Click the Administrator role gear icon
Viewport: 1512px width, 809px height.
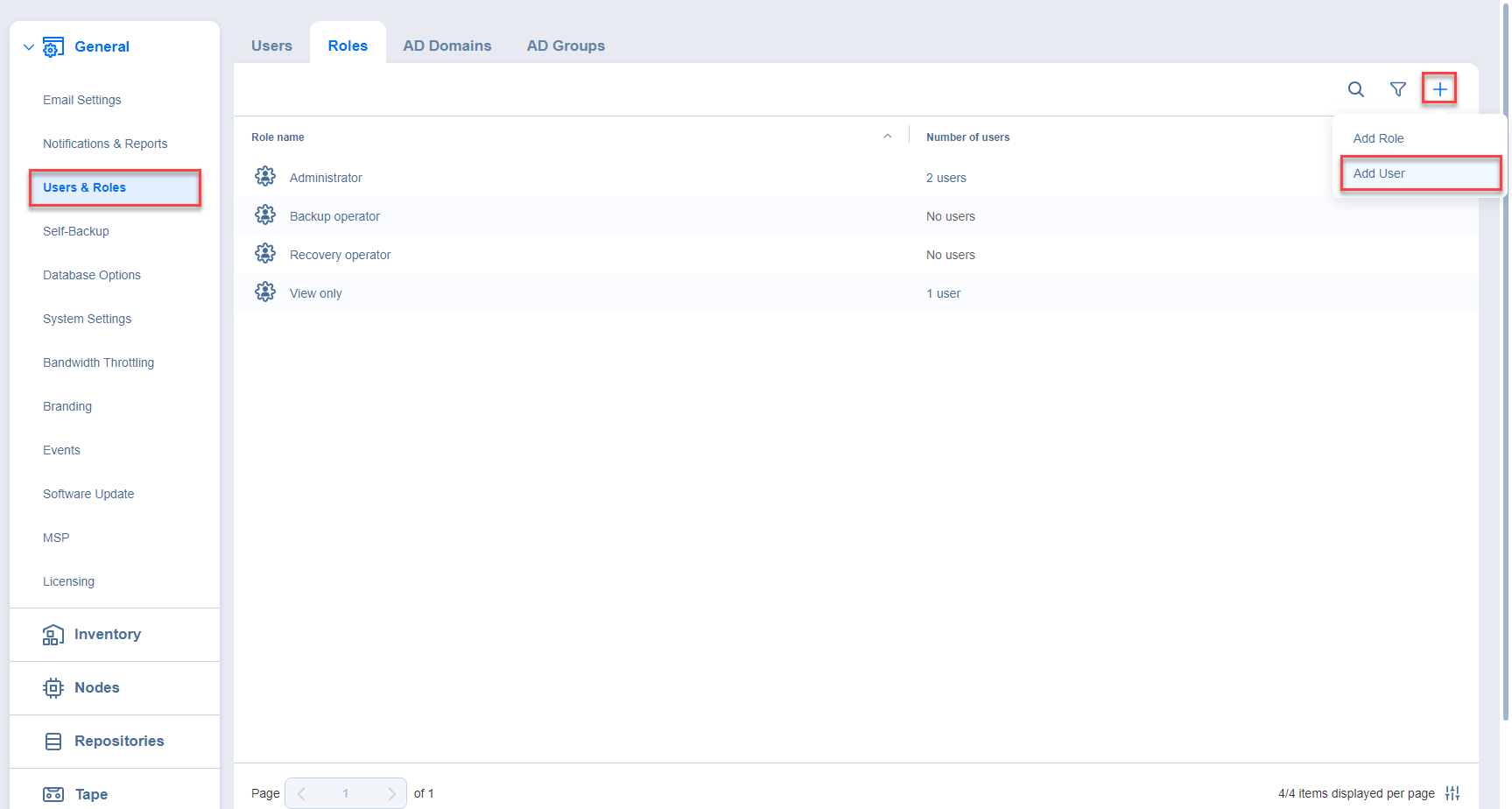(265, 177)
